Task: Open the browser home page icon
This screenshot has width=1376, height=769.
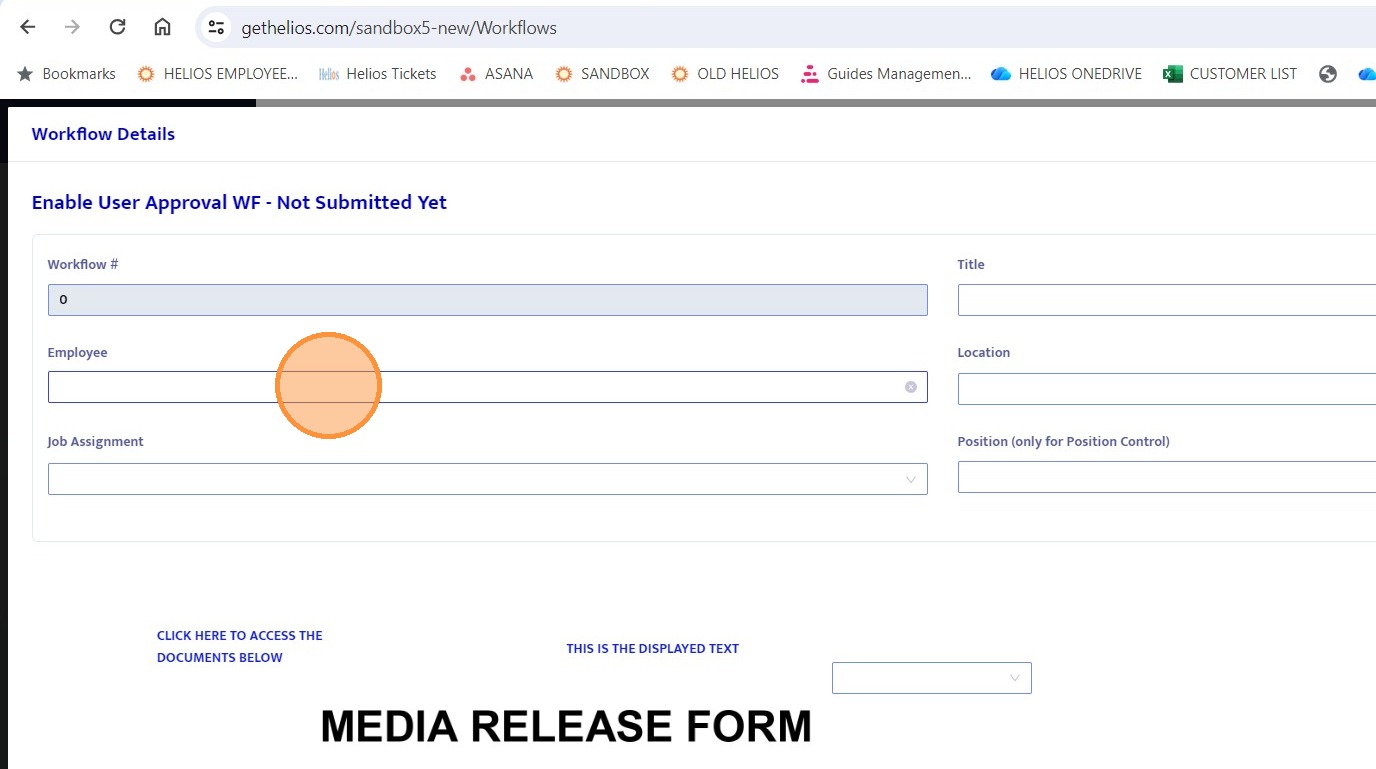Action: pyautogui.click(x=162, y=27)
